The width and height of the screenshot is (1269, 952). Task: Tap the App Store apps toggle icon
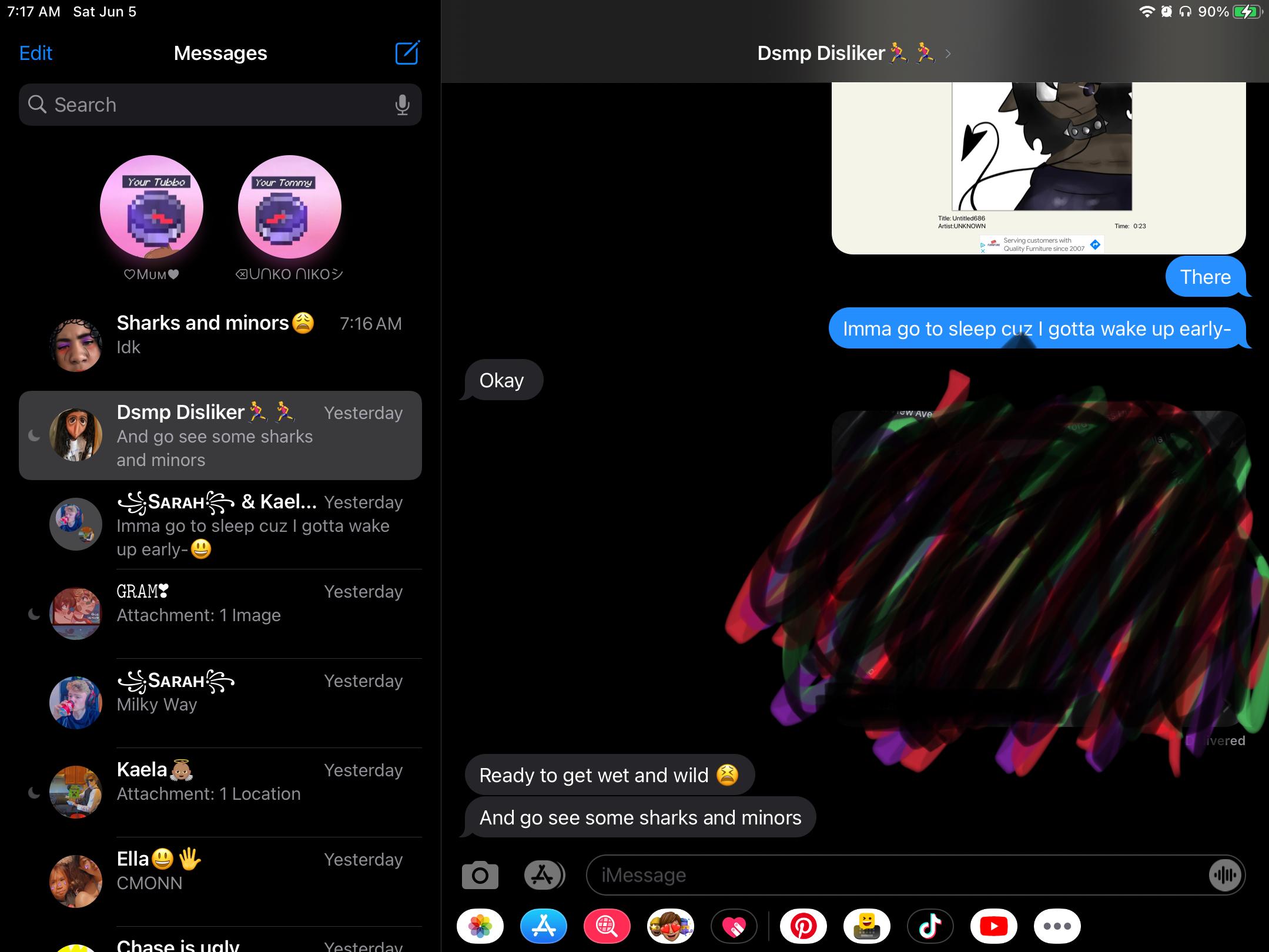tap(543, 876)
